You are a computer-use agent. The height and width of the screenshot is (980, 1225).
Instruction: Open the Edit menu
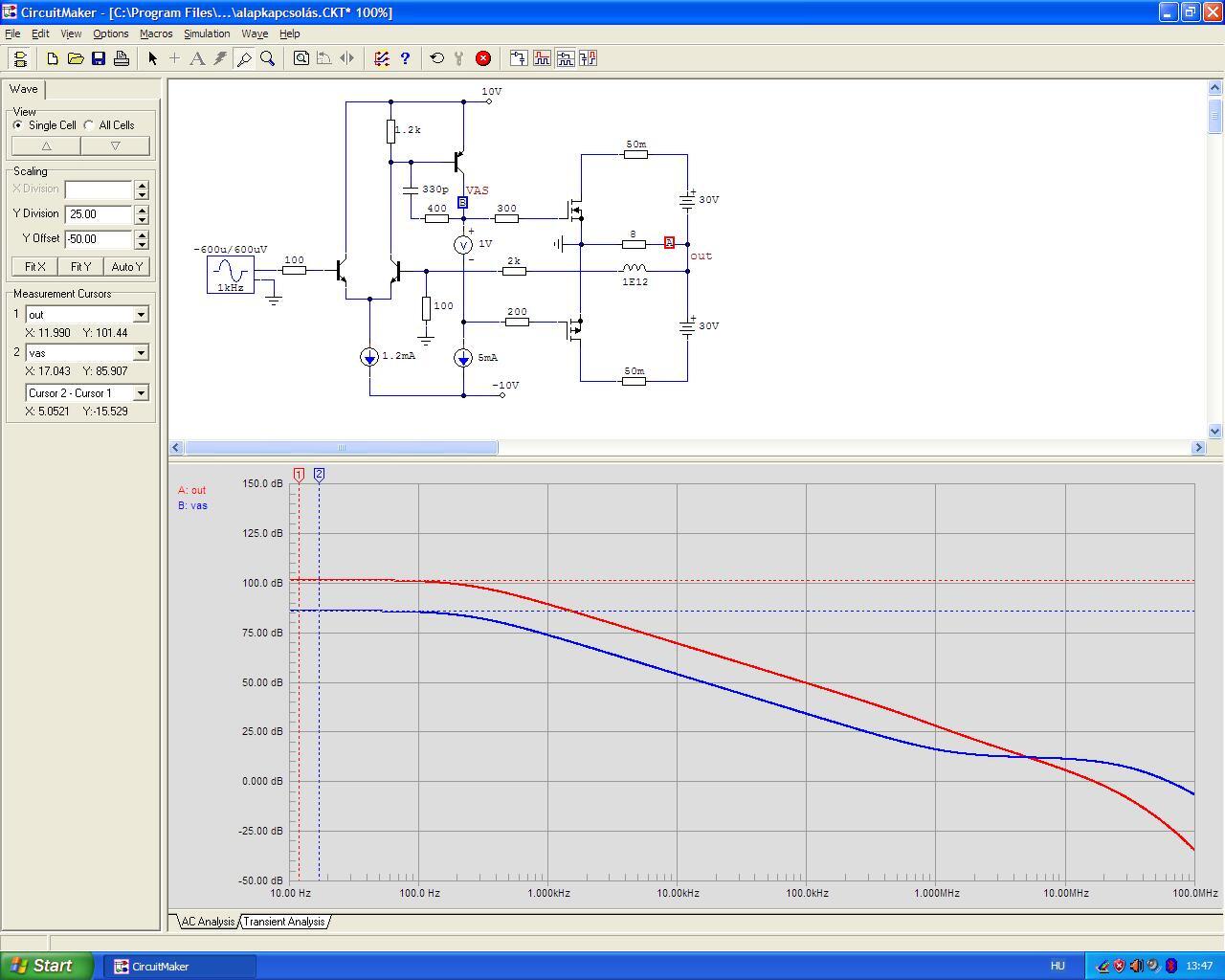[40, 33]
